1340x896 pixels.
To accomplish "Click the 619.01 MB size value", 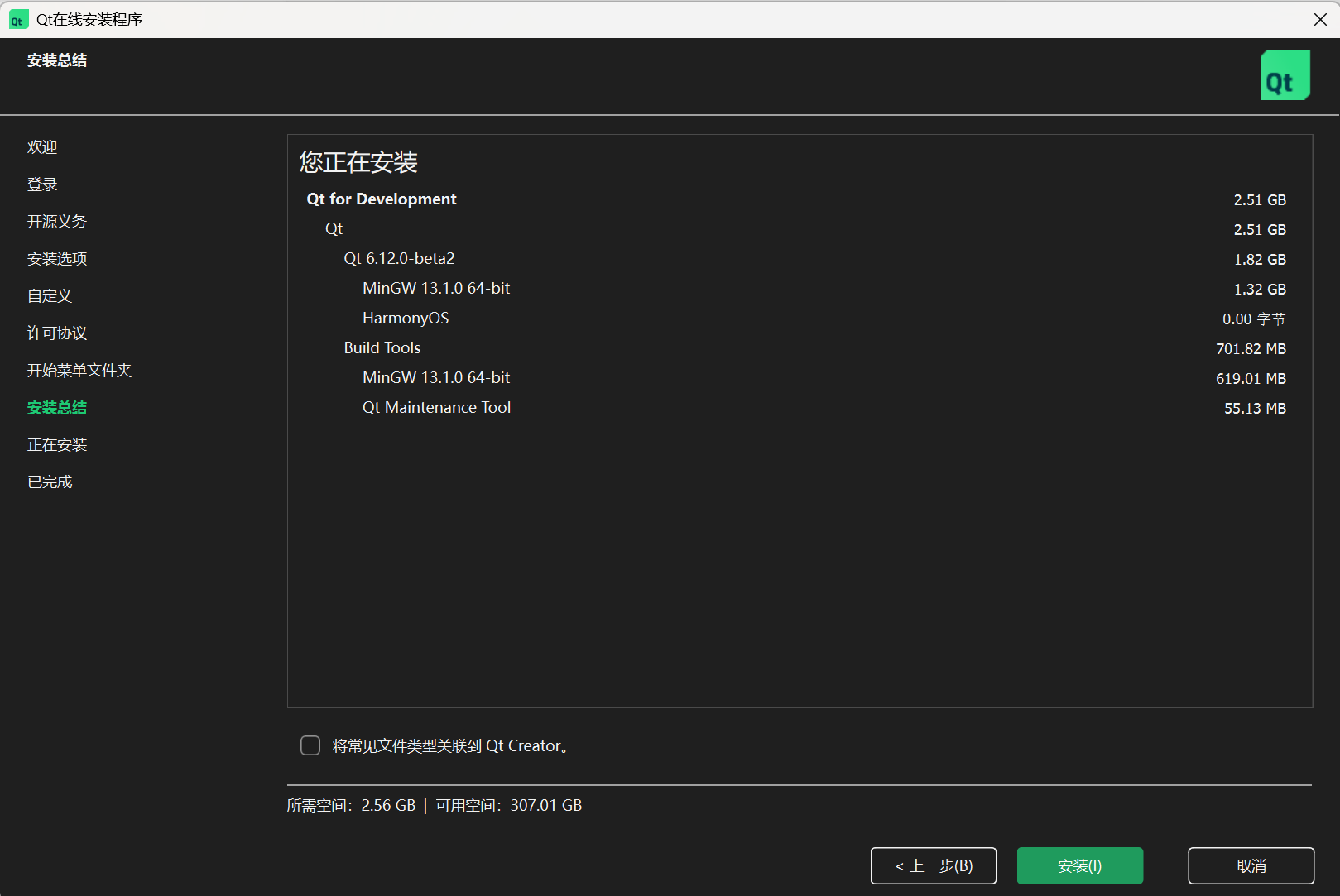I will click(x=1251, y=379).
